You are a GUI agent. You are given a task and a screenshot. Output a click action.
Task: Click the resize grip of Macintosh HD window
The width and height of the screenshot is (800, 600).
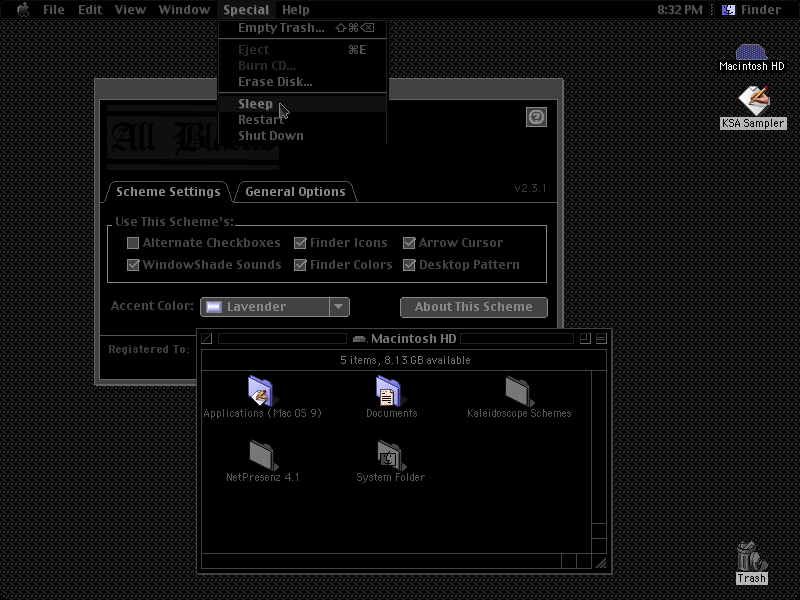coord(600,562)
